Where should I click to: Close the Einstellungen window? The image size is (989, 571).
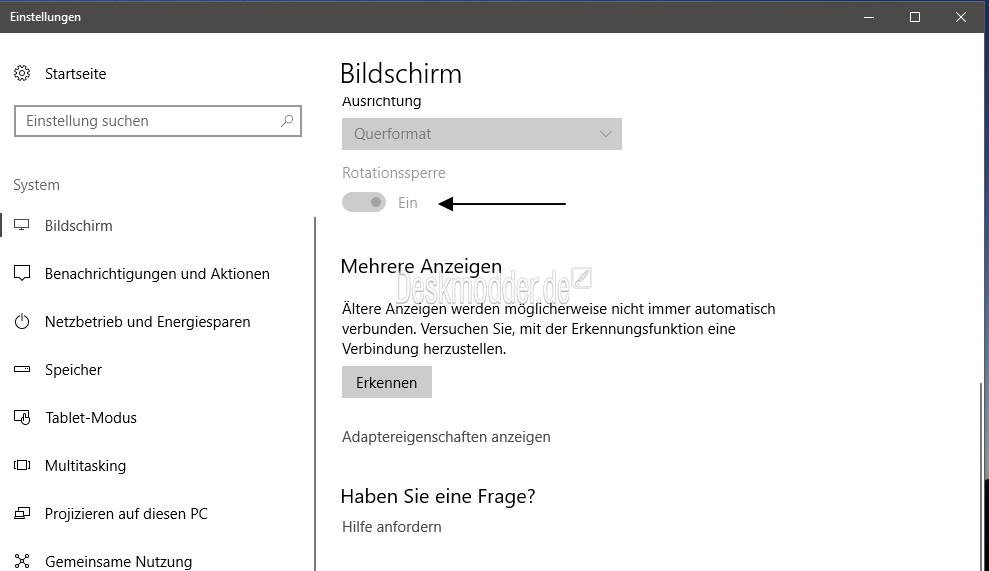point(961,17)
